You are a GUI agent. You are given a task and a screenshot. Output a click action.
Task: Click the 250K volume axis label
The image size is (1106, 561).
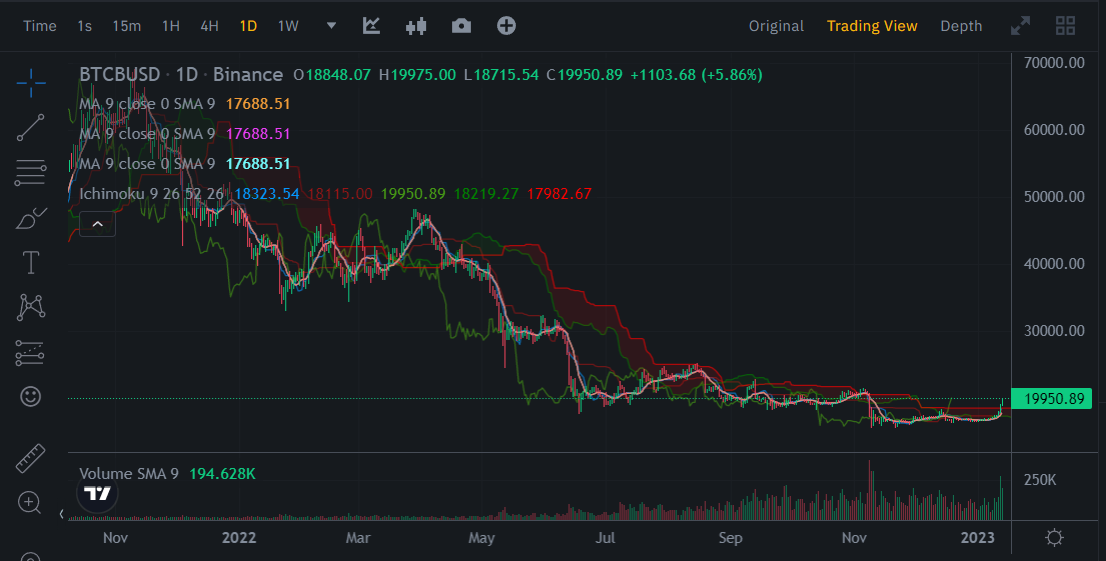click(x=1040, y=480)
